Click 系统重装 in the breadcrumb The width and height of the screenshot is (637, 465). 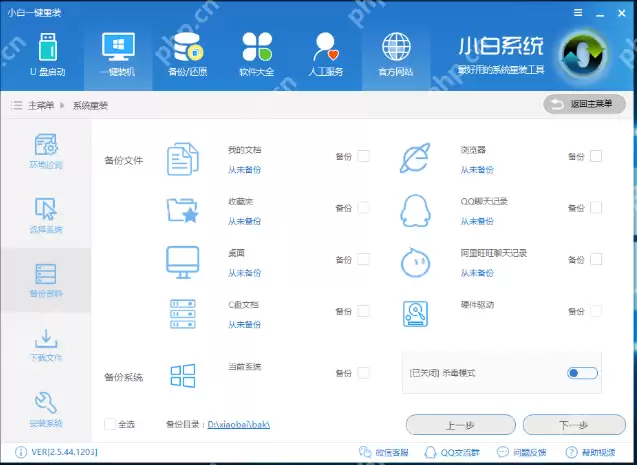90,106
